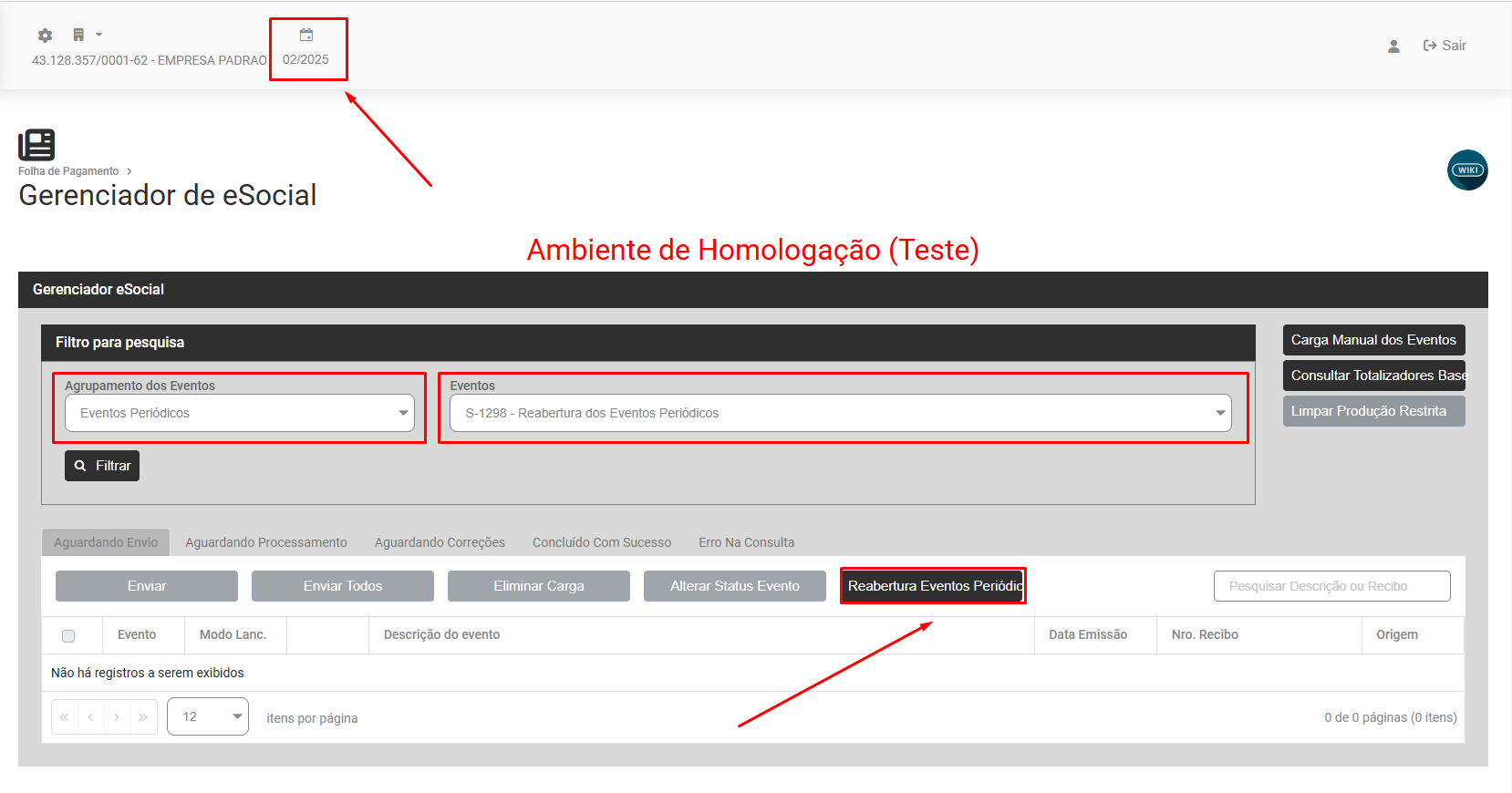Image resolution: width=1512 pixels, height=793 pixels.
Task: Click the Gerenciador de eSocial page title
Action: point(168,195)
